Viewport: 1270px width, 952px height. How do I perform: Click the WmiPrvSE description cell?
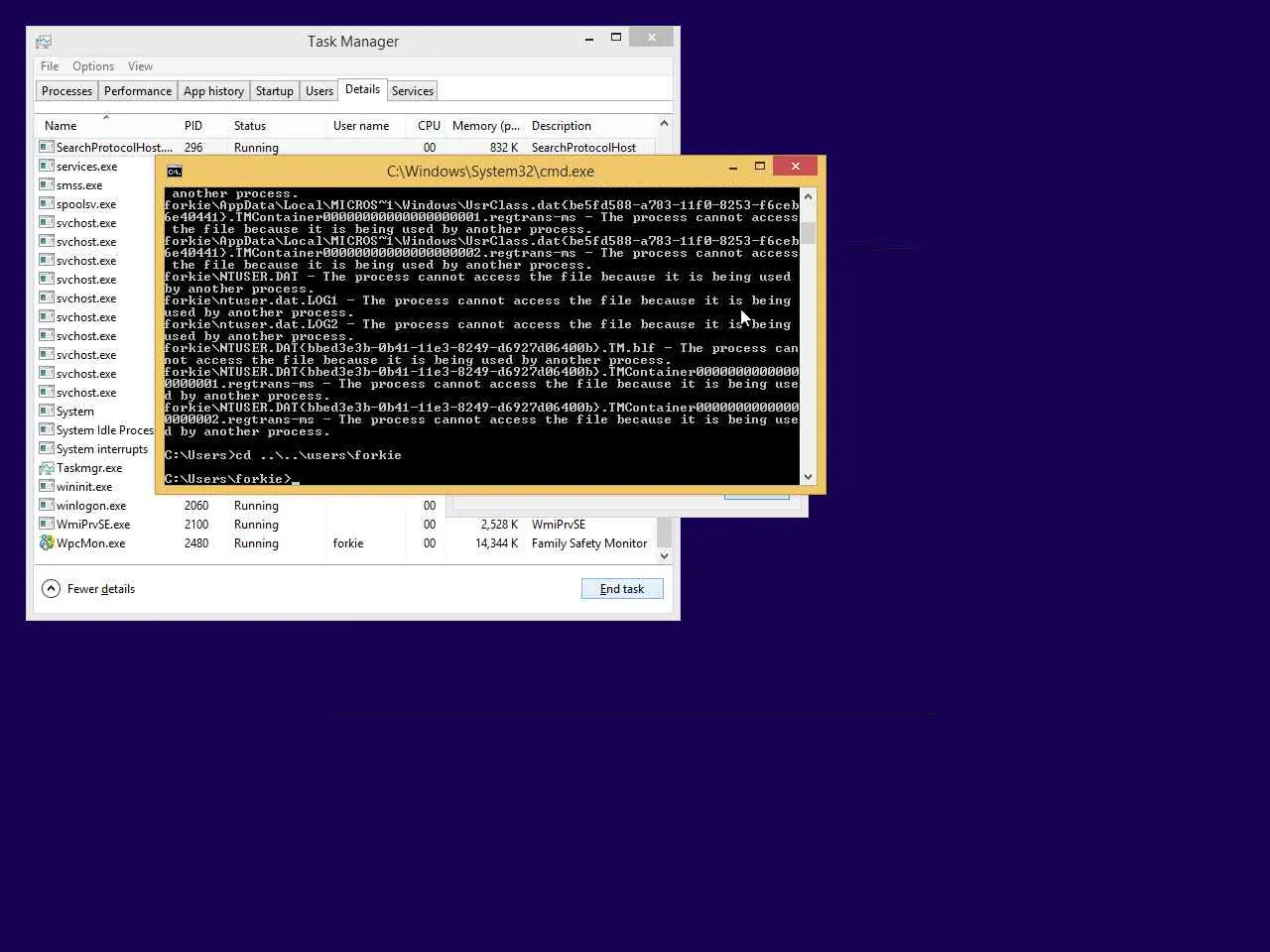[559, 524]
